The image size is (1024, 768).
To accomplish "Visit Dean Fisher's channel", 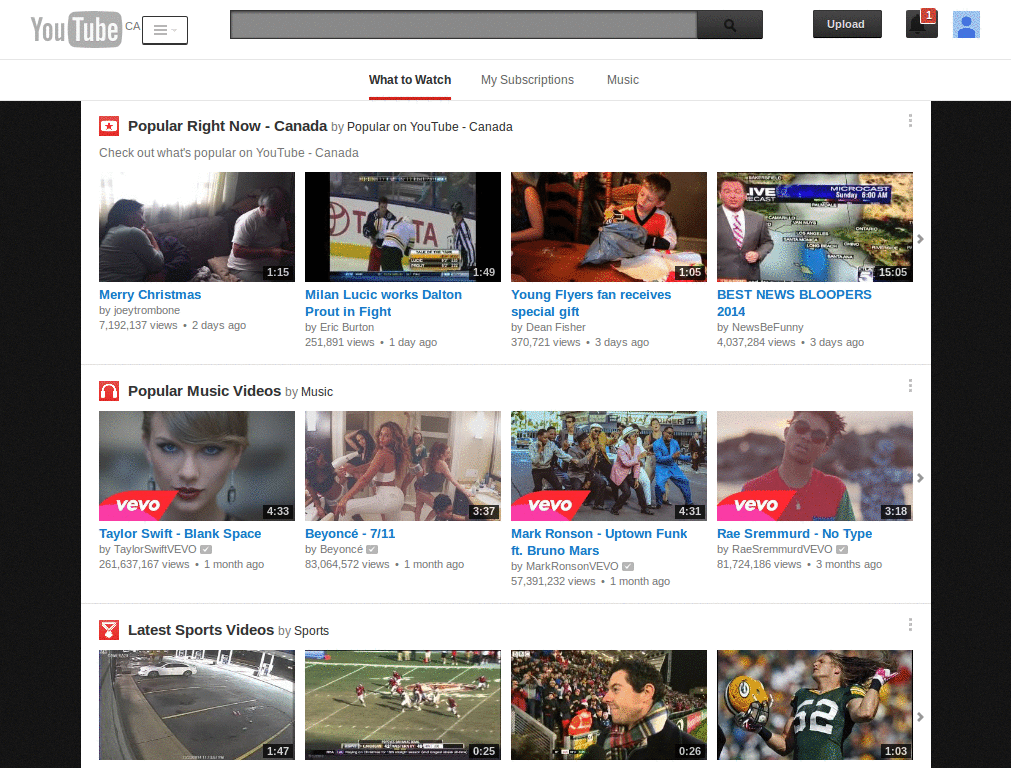I will point(556,327).
